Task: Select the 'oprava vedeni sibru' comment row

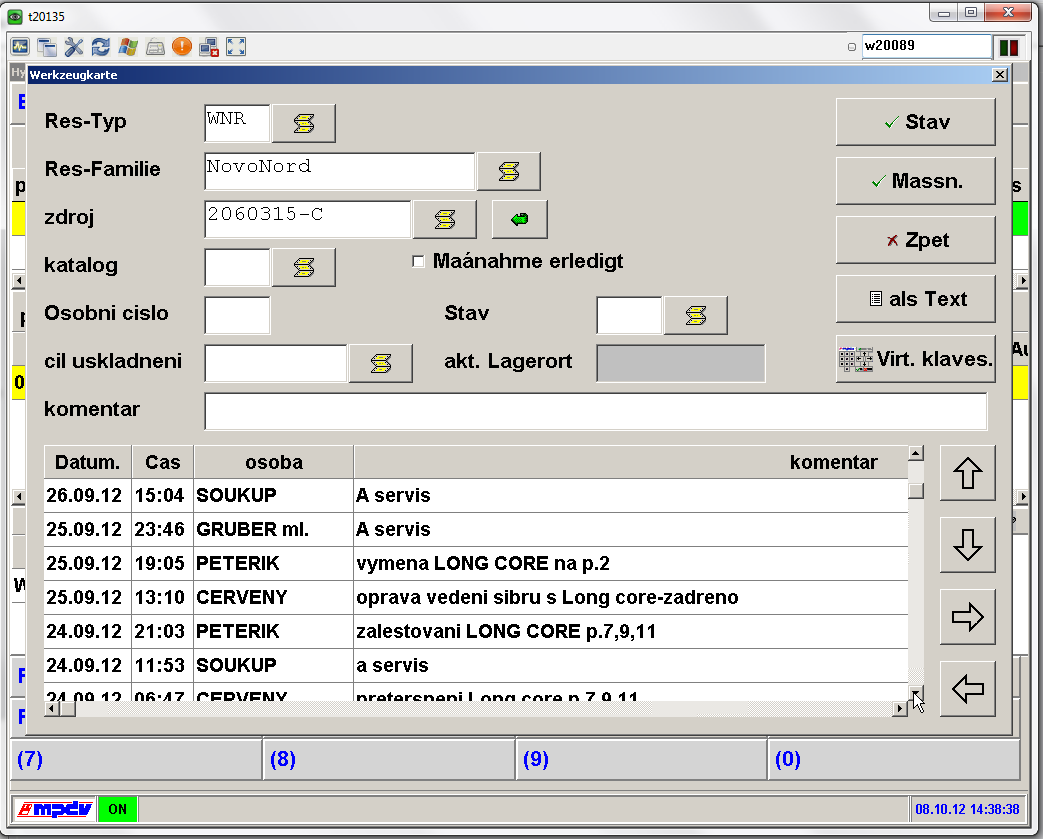Action: pos(476,597)
